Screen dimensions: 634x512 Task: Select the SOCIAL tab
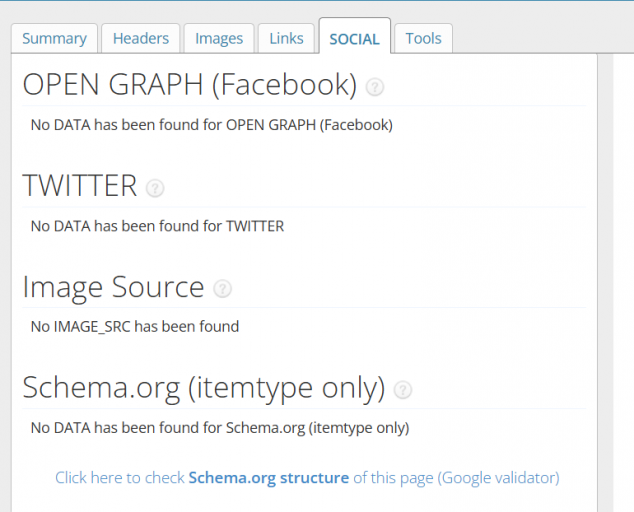(x=355, y=36)
